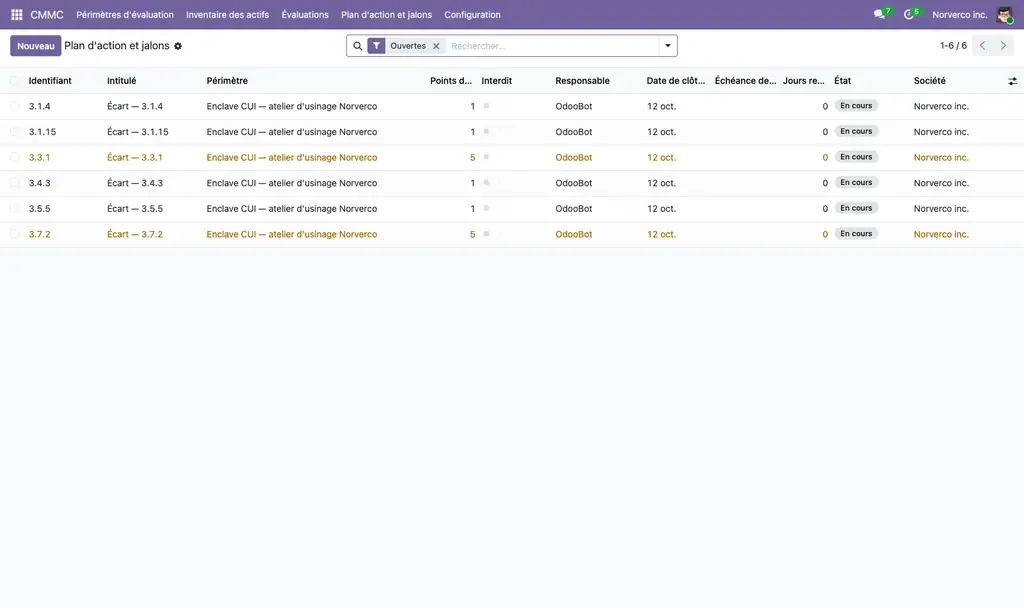This screenshot has width=1024, height=608.
Task: Open the Configuration menu
Action: tap(472, 14)
